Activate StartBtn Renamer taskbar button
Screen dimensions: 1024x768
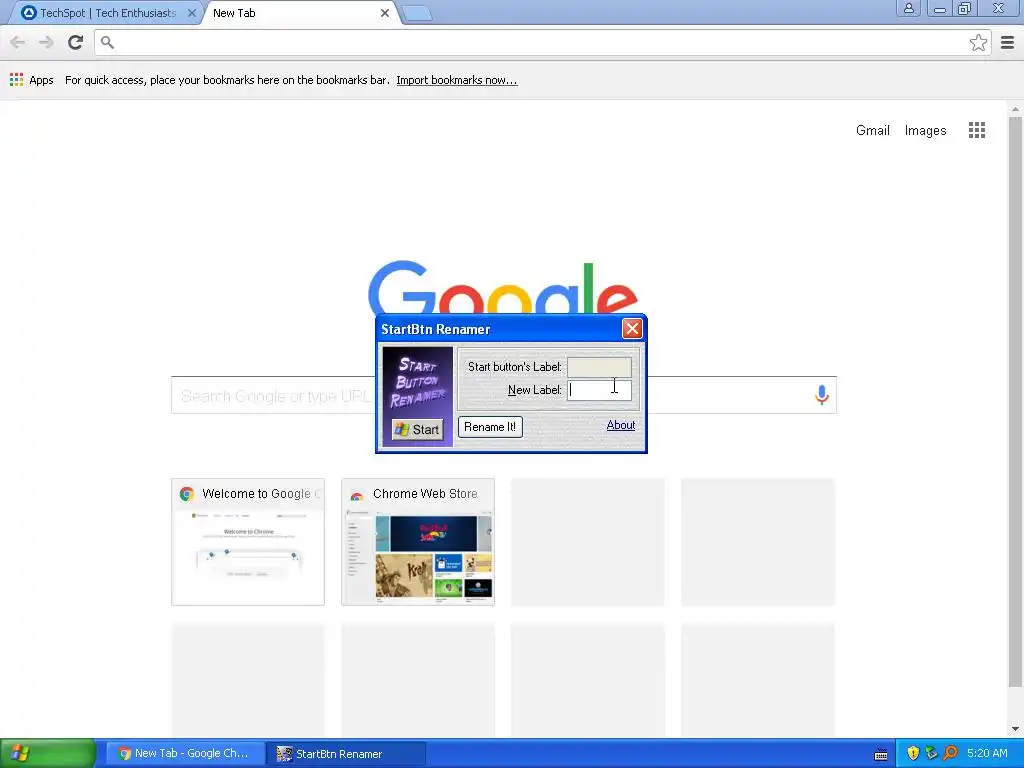pos(345,753)
